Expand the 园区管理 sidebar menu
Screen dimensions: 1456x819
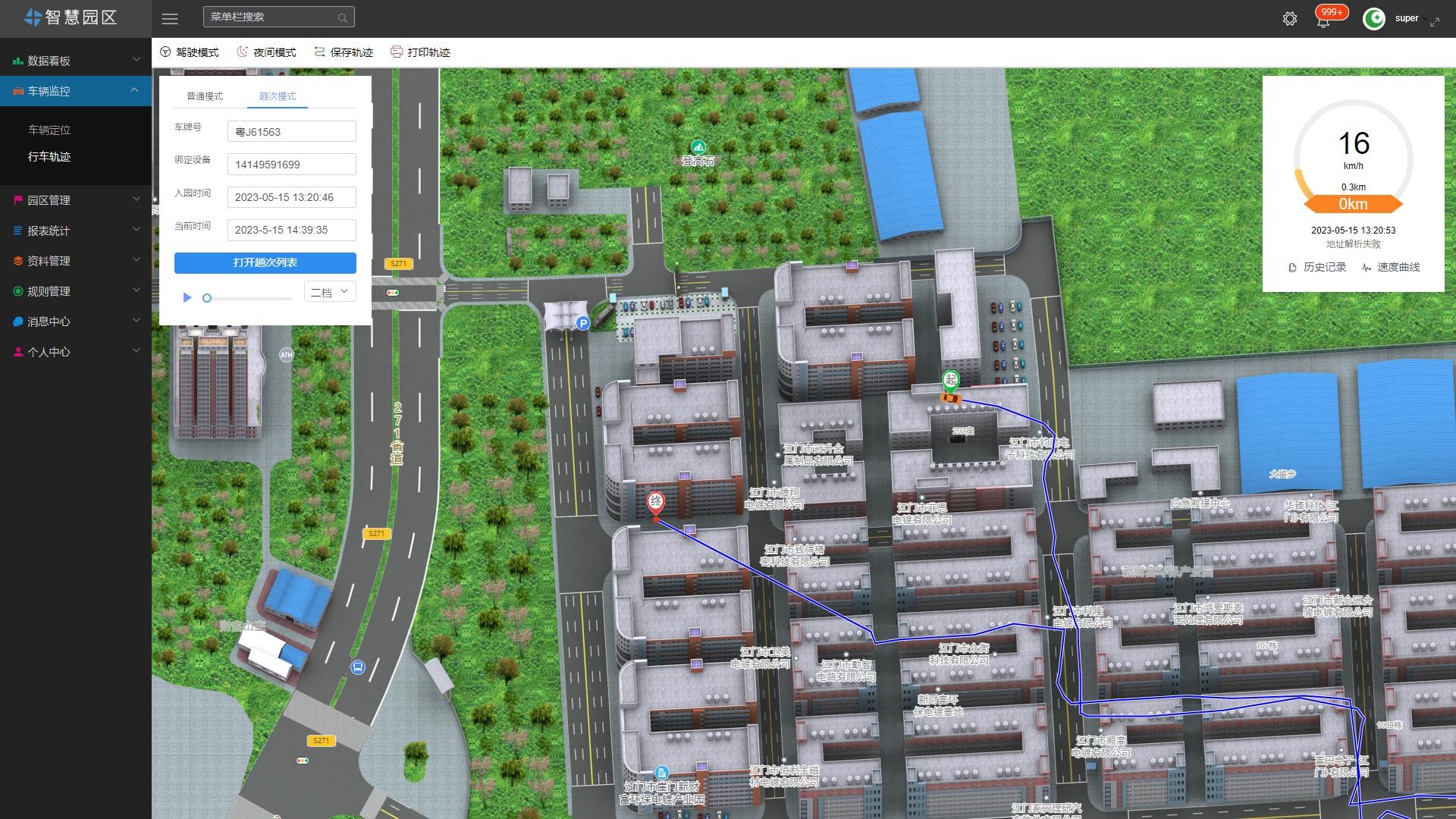click(76, 200)
